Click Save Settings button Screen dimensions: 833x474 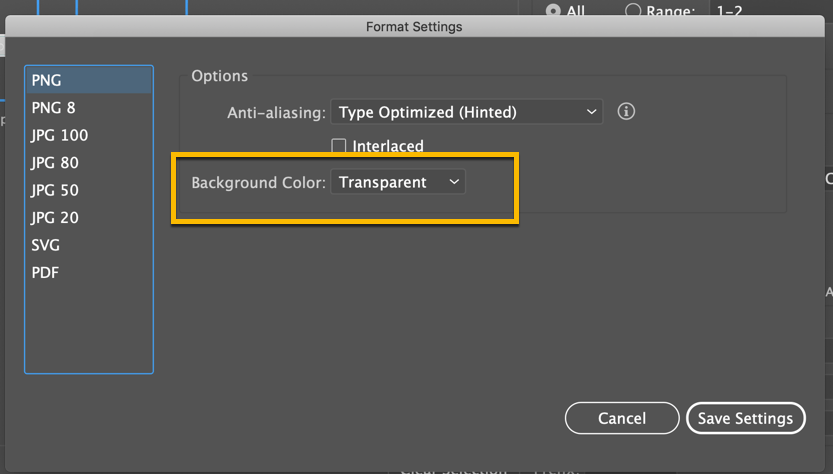point(745,418)
